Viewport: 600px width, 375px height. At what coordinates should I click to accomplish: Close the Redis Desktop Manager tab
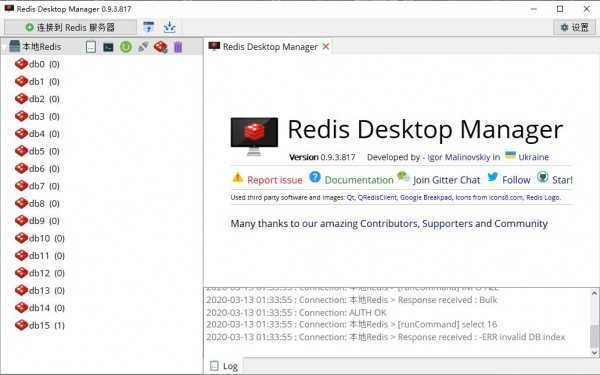(326, 47)
